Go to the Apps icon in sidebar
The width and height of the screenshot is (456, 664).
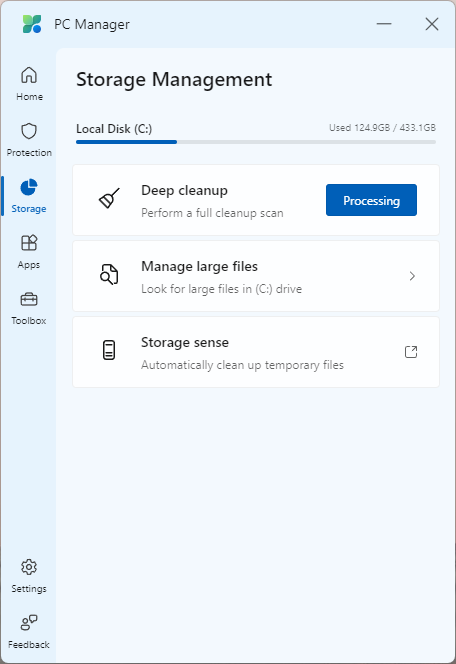coord(29,243)
